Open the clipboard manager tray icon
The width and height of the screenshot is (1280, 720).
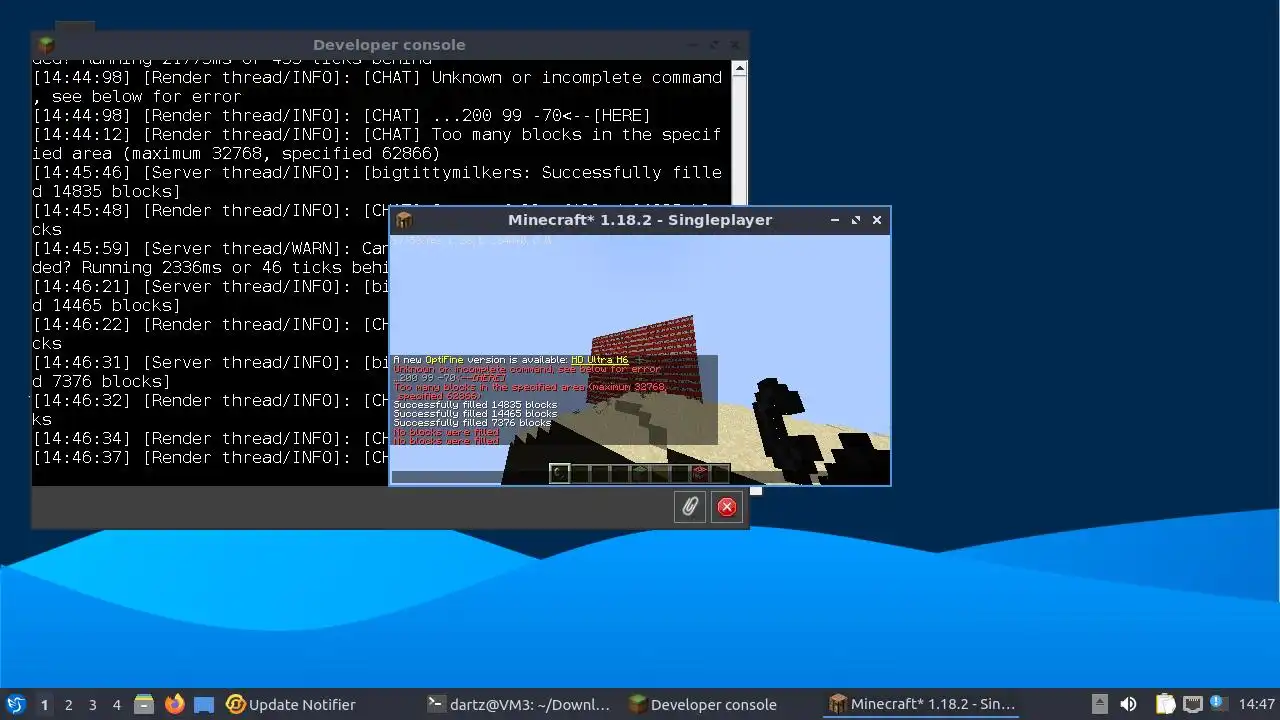(x=1165, y=704)
